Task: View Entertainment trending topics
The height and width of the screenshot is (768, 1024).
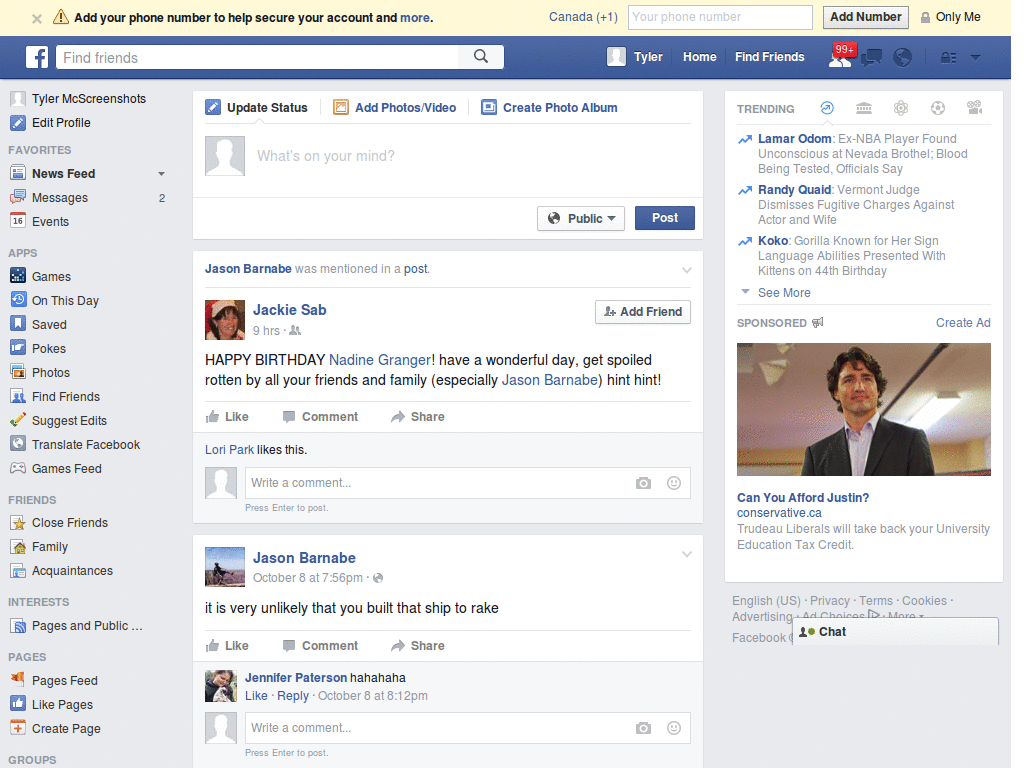Action: click(x=975, y=108)
